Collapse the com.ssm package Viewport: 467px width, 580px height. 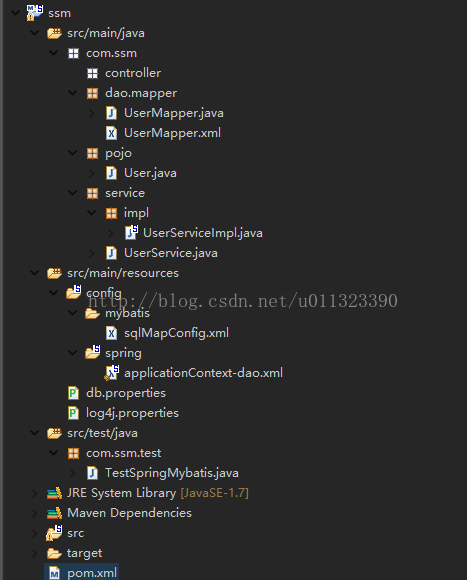54,53
